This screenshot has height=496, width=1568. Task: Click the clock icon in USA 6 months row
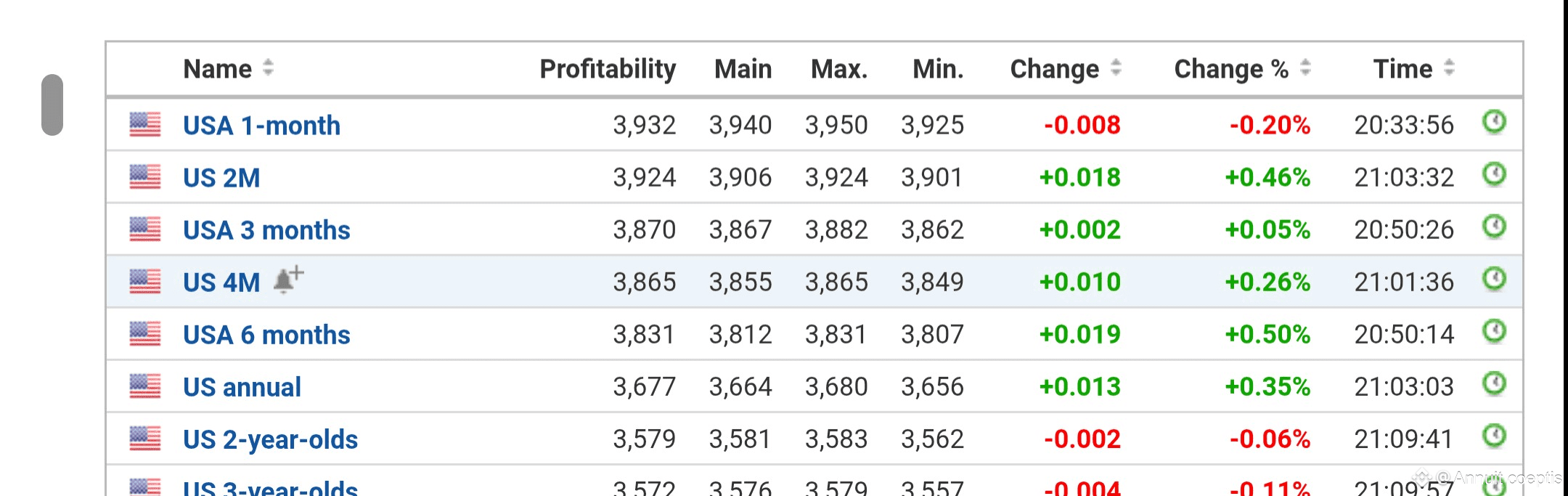[x=1493, y=331]
